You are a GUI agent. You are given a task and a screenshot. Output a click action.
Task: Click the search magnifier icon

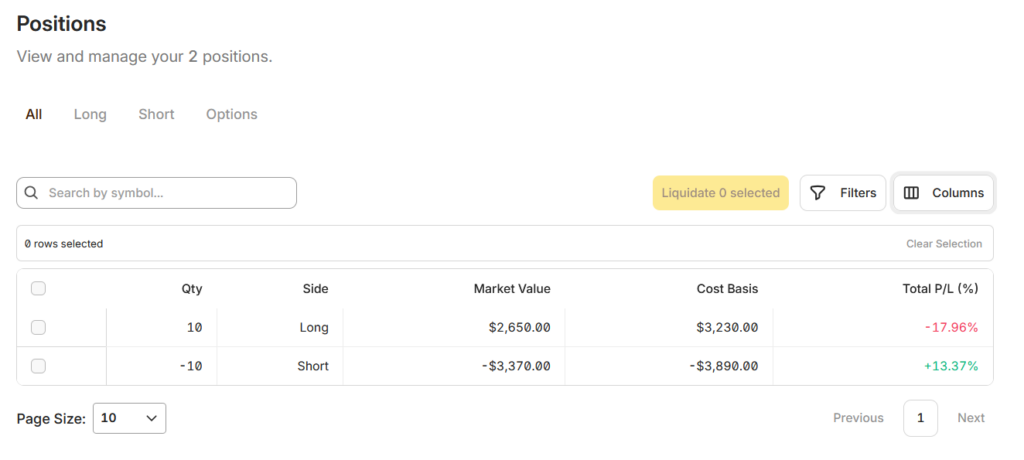[31, 193]
